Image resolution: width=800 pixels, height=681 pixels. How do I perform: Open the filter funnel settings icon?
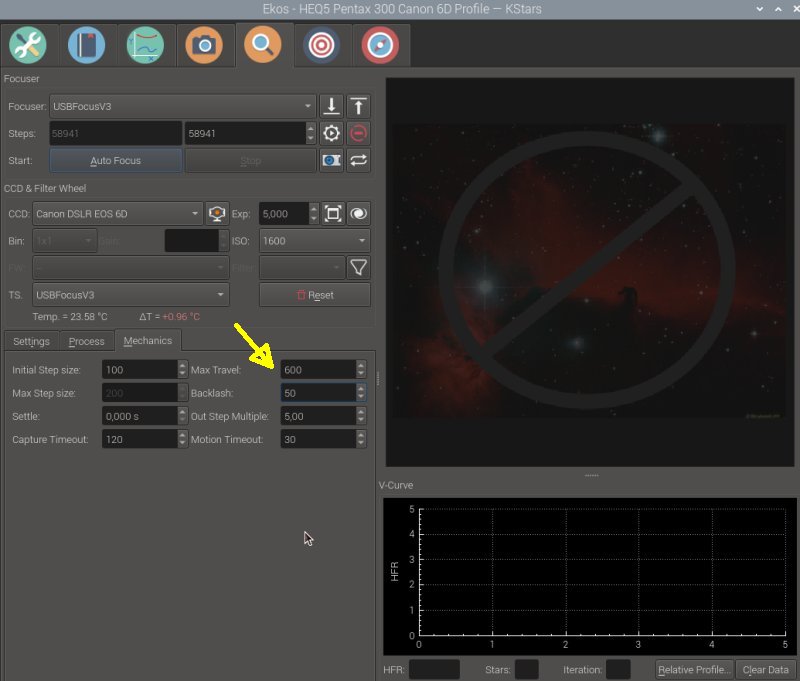(x=358, y=267)
